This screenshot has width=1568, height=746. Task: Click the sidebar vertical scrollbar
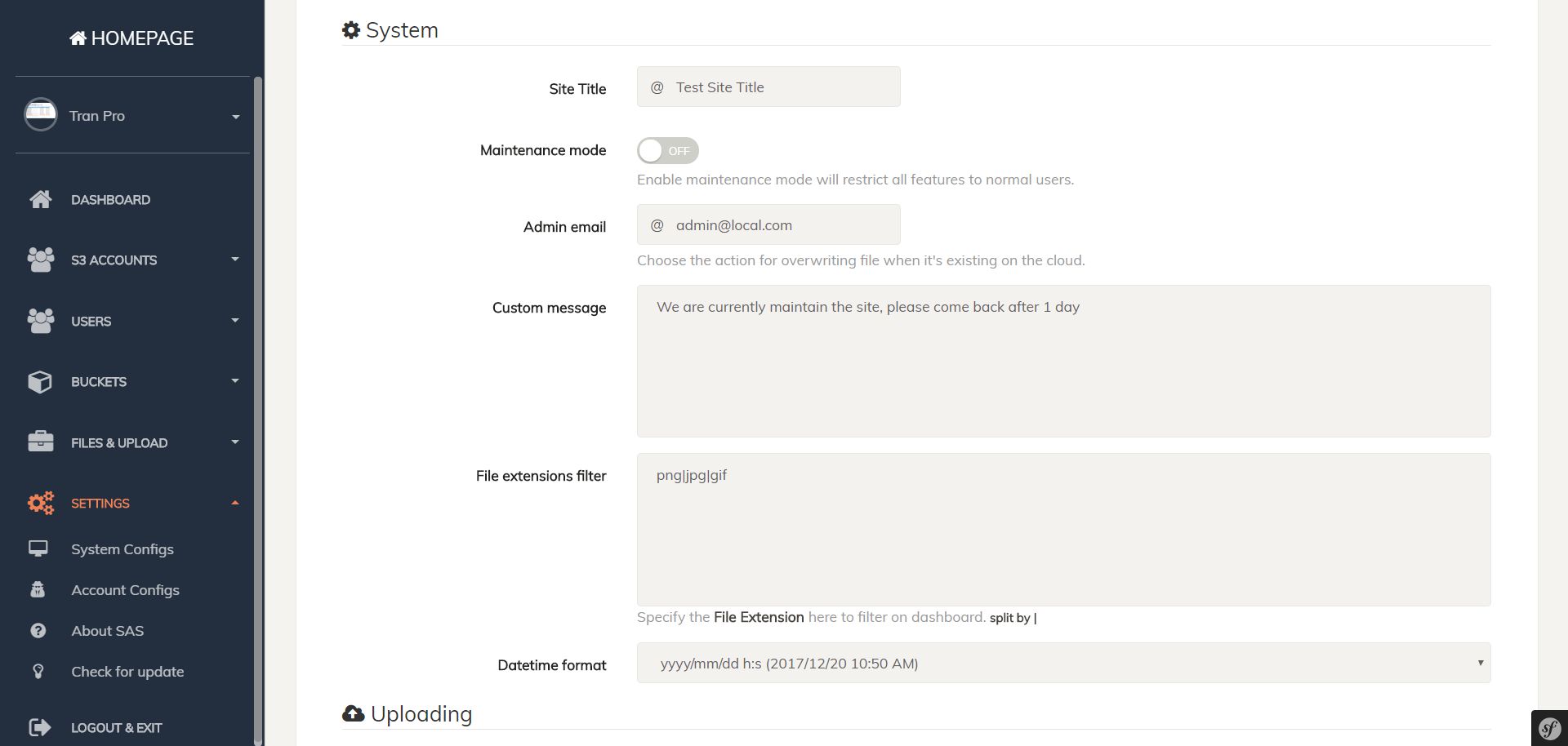[258, 408]
